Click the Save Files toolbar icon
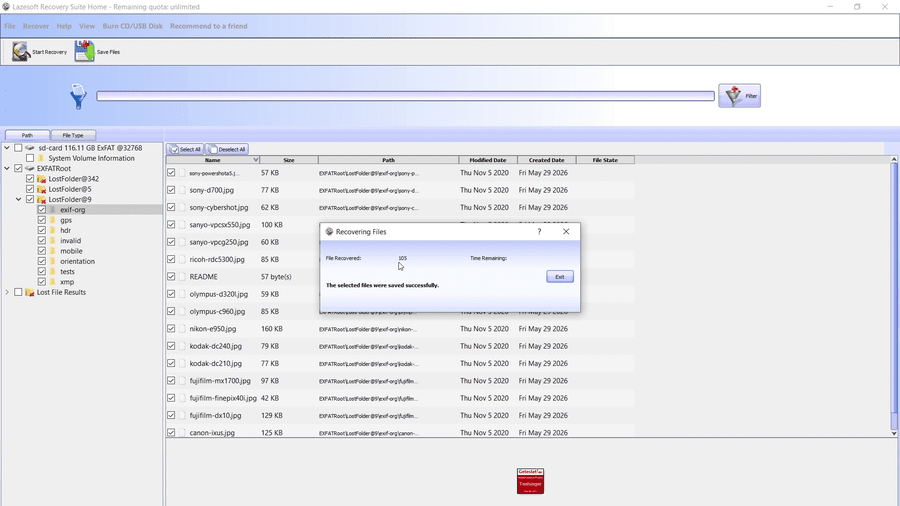This screenshot has width=900, height=506. 84,51
